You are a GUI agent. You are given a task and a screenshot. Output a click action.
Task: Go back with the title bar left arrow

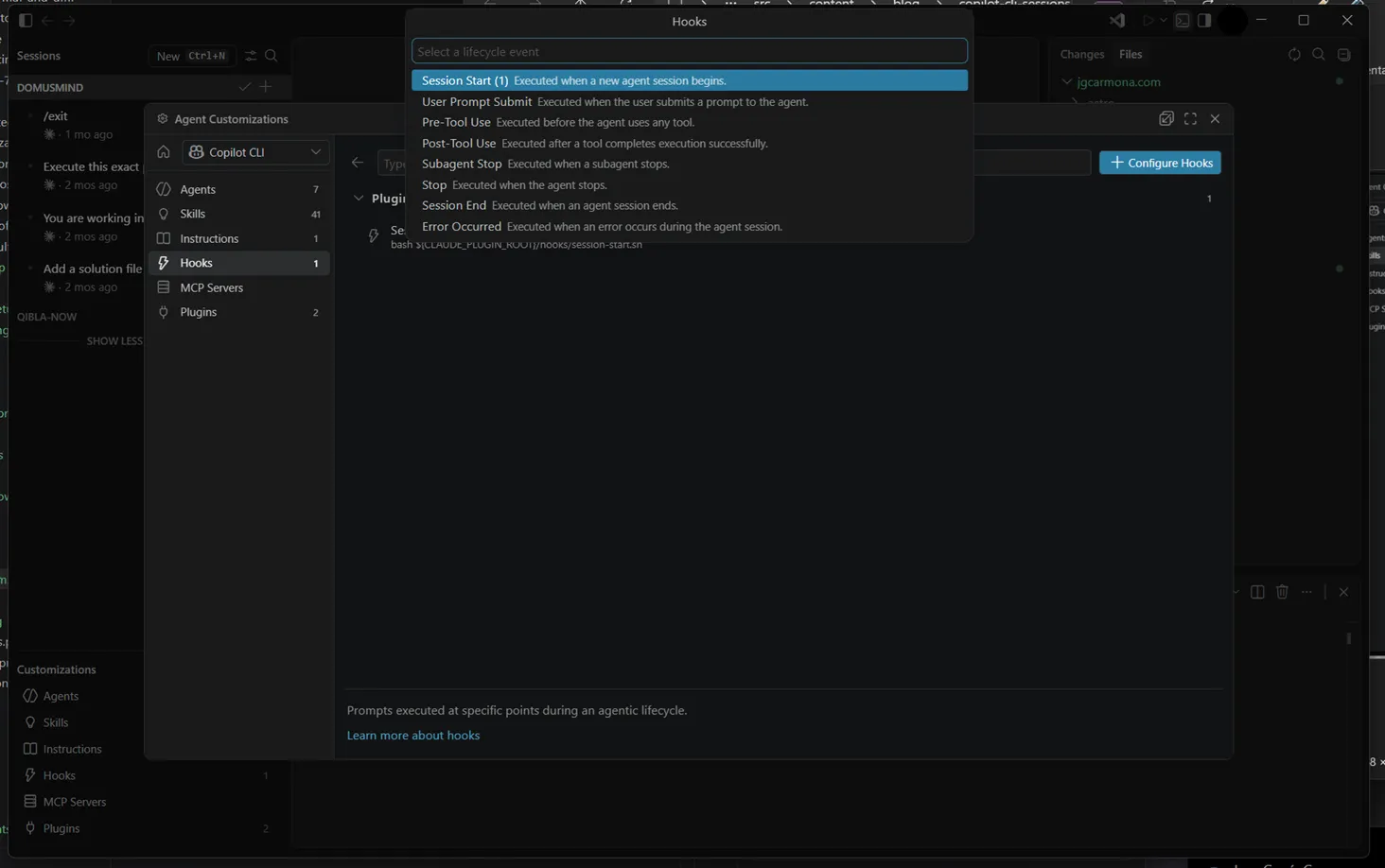point(46,20)
